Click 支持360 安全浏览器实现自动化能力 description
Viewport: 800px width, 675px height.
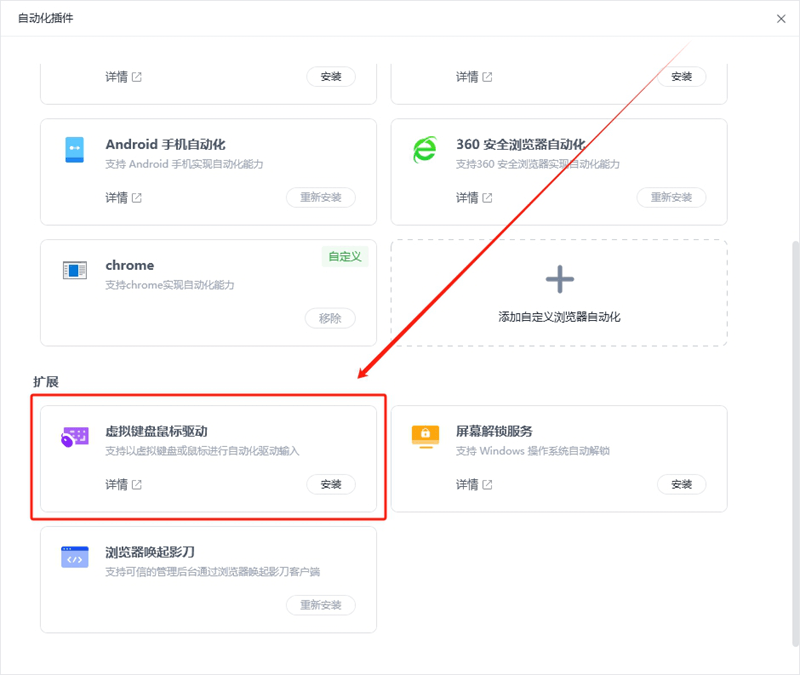pos(538,164)
